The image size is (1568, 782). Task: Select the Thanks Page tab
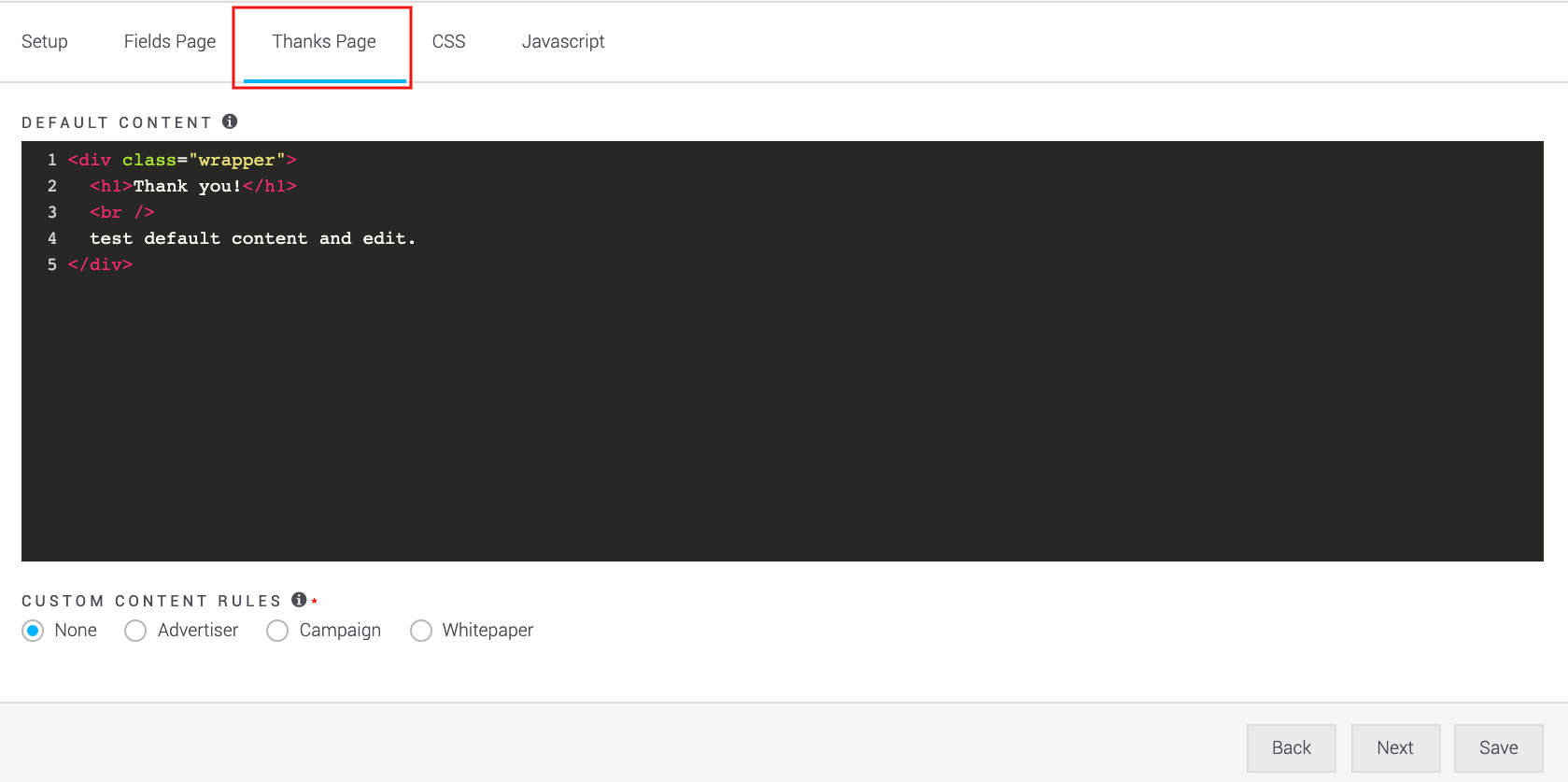(x=324, y=41)
